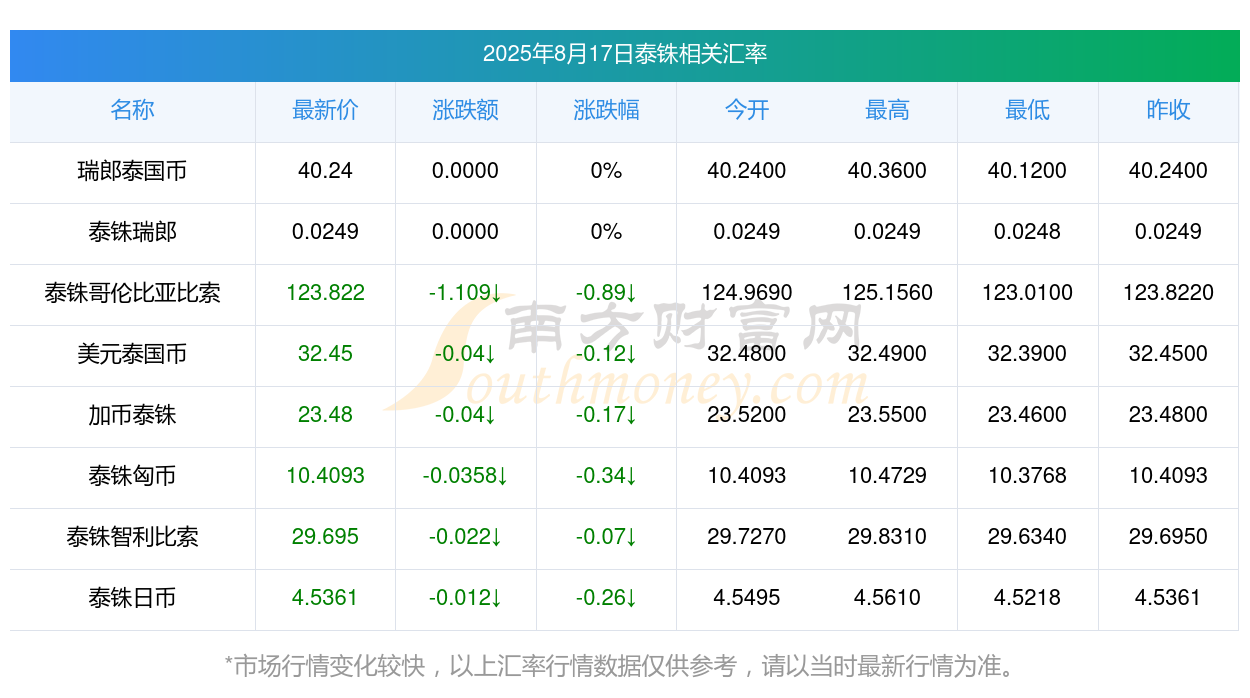Click high value 29.8310
The image size is (1250, 698).
click(x=887, y=537)
